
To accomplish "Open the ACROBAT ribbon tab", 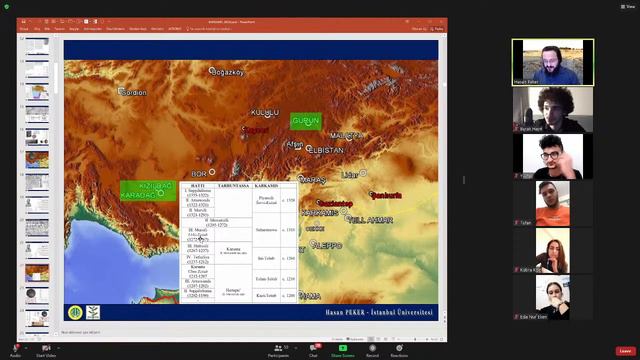I will [x=175, y=29].
